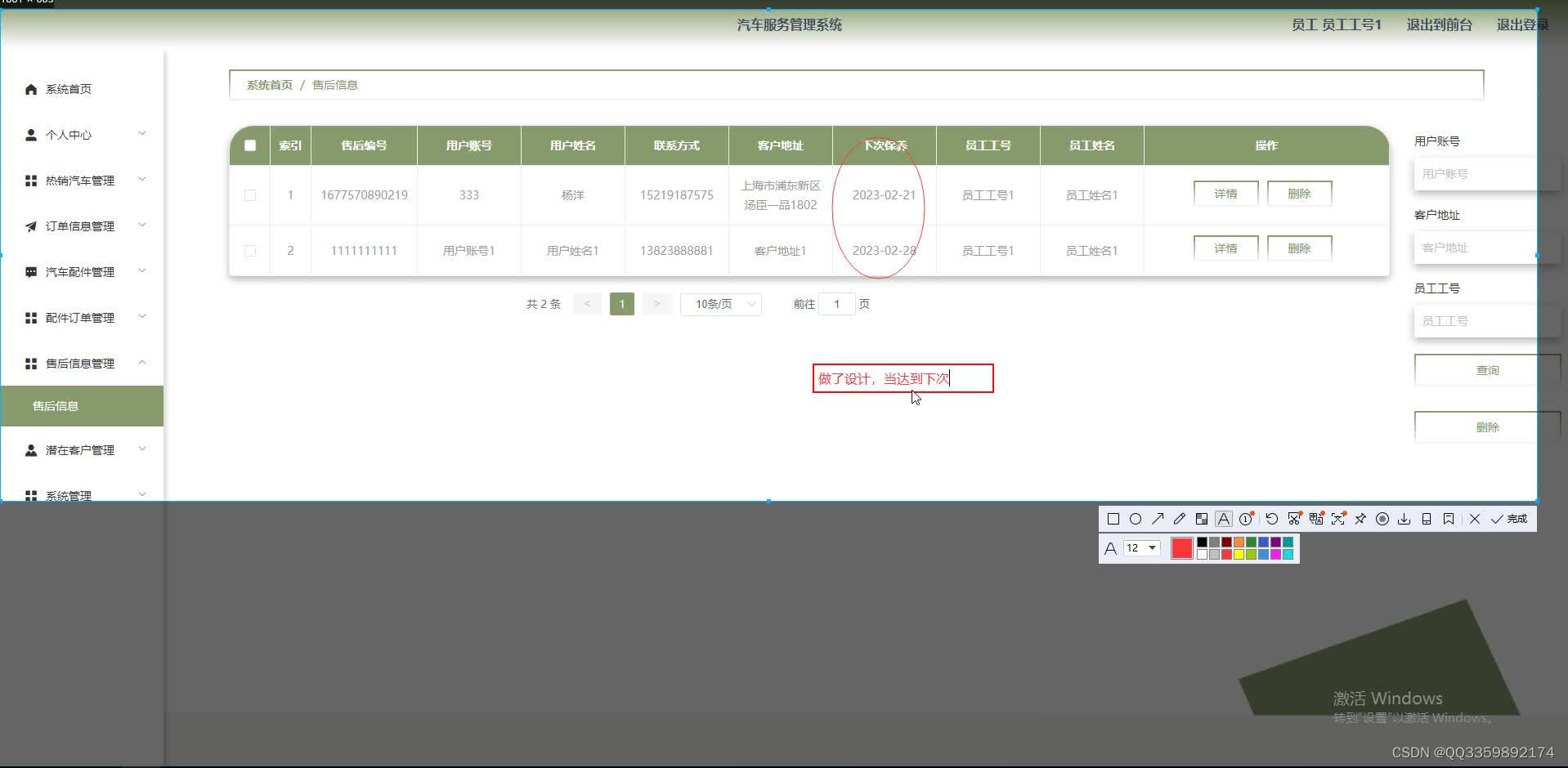The width and height of the screenshot is (1568, 768).
Task: Undo the last annotation
Action: click(x=1272, y=519)
